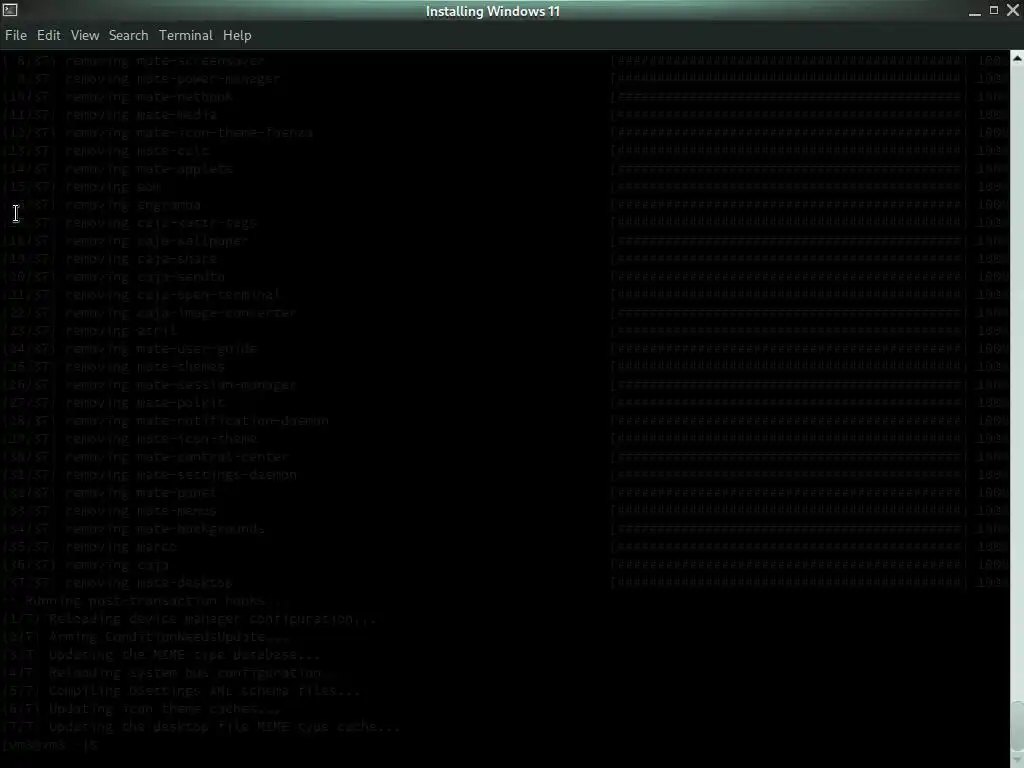
Task: Maximize the Installing Windows 11 window
Action: (x=994, y=10)
